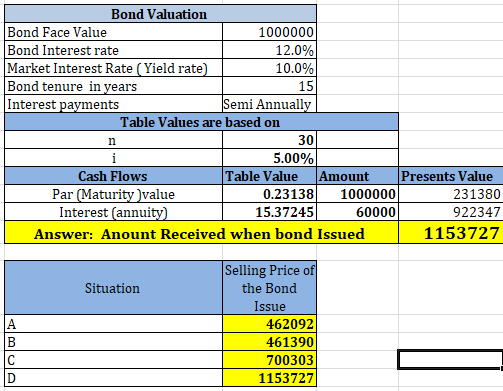Select the Par (Maturity) value row label
Viewport: 503px width, 391px height.
coord(114,194)
